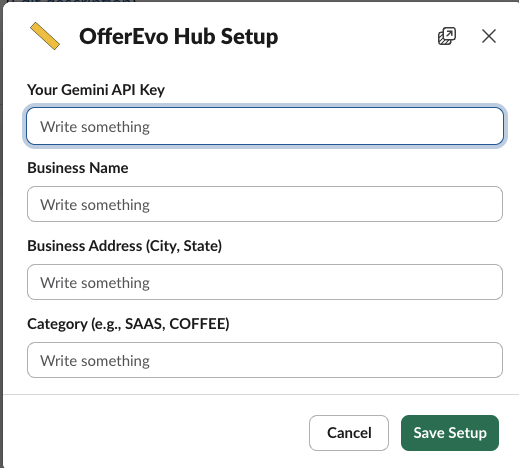The image size is (519, 468).
Task: Click the yellow ruler app icon
Action: 45,36
